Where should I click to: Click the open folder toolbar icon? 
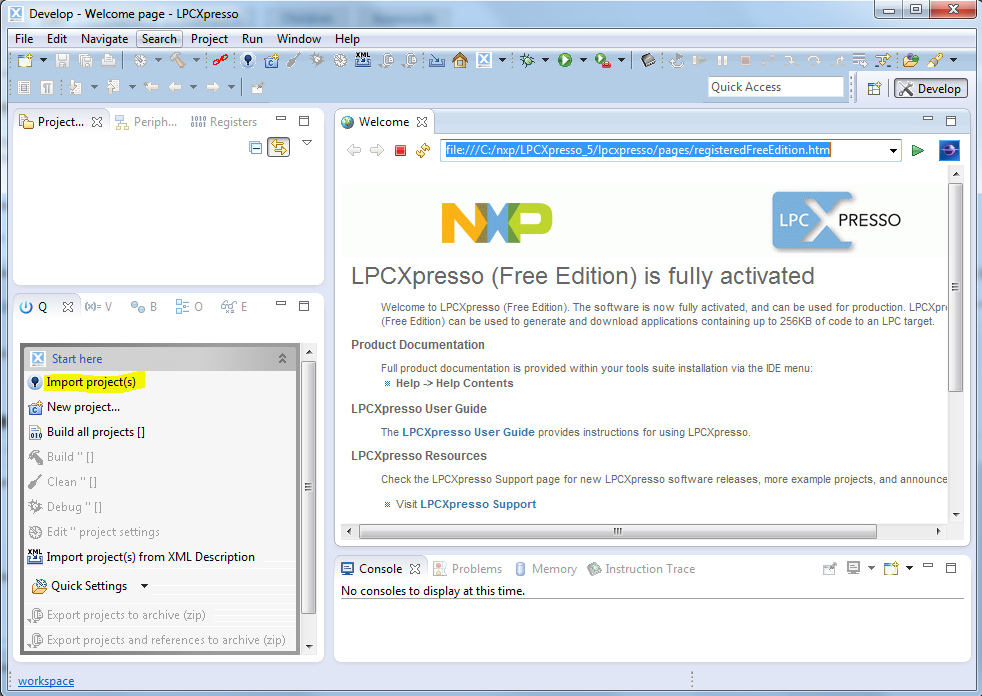[911, 60]
